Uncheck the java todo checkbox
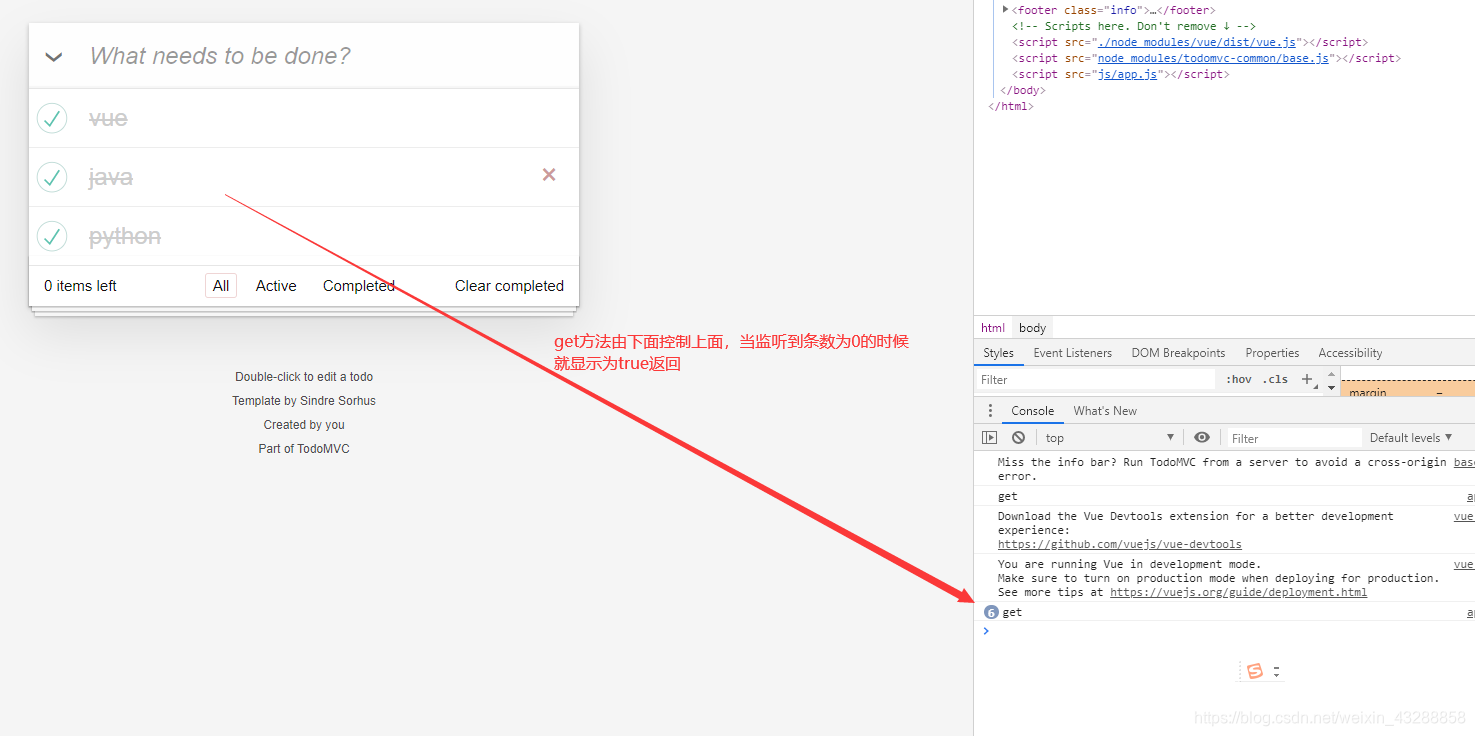Image resolution: width=1475 pixels, height=736 pixels. (x=52, y=177)
